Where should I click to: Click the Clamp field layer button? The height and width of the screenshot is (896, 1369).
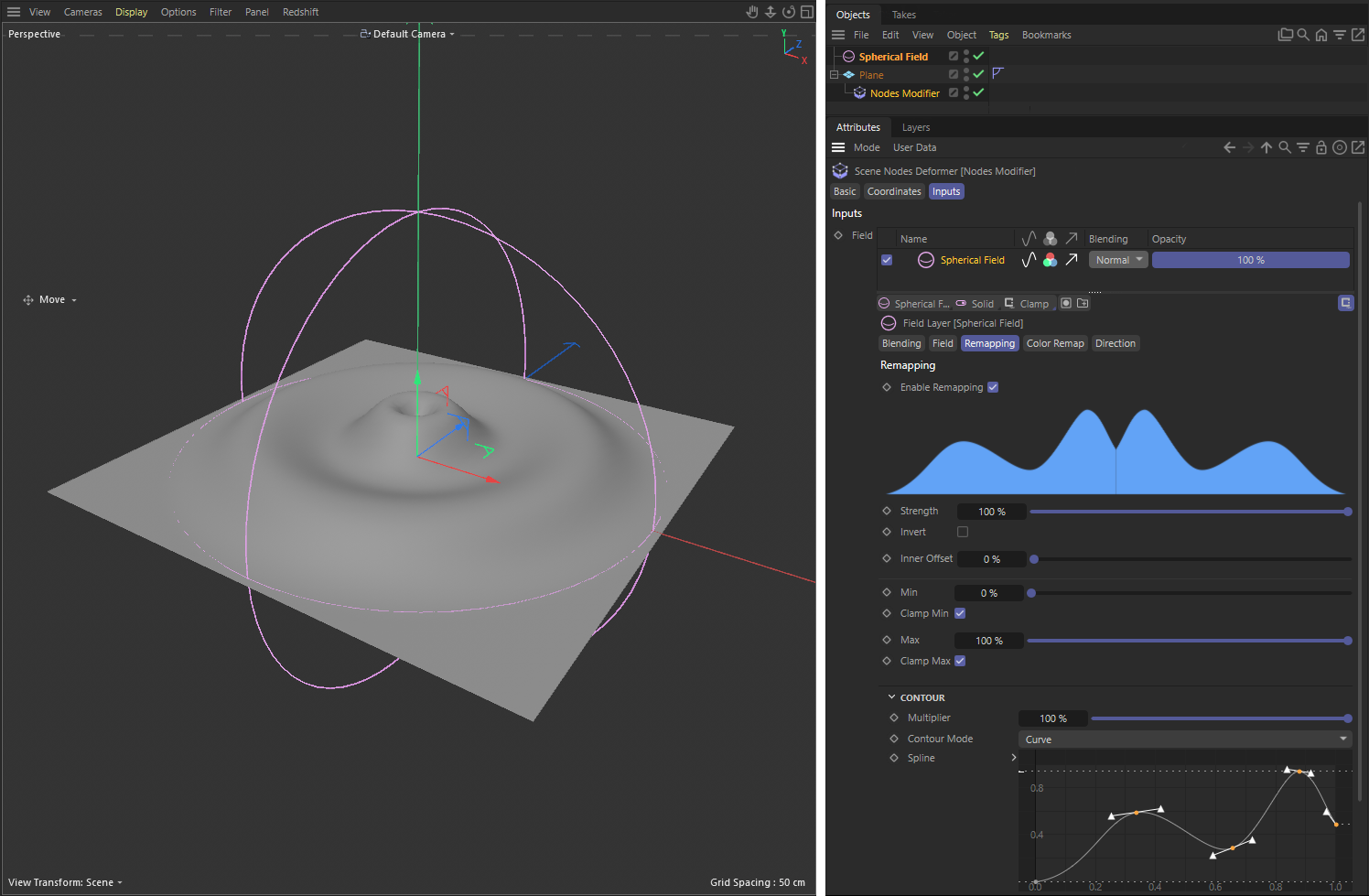1027,304
